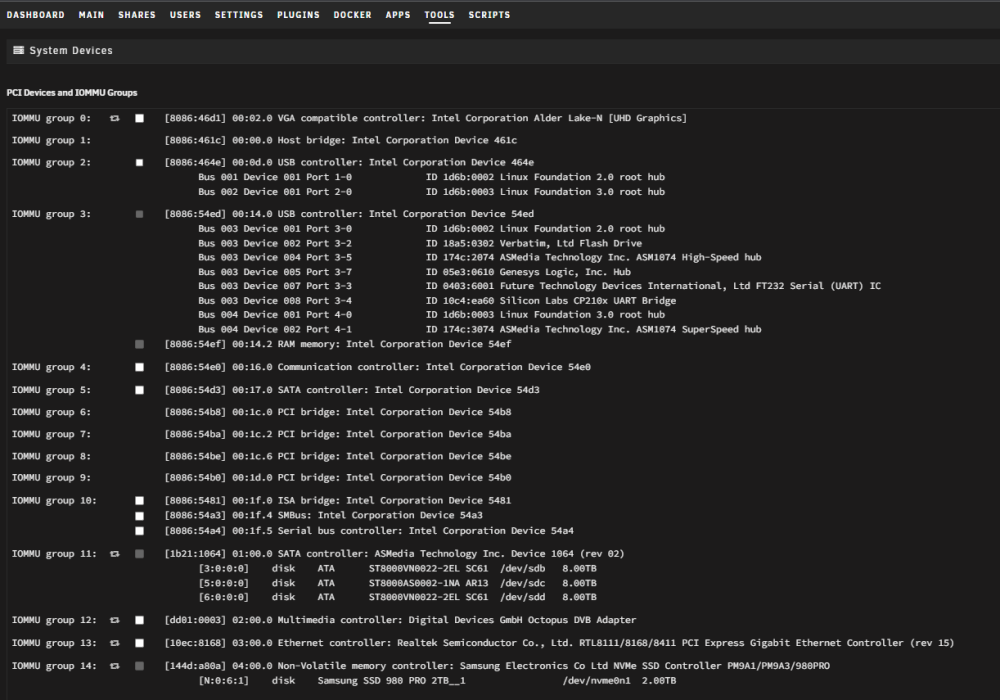
Task: Click reset icon for IOMMU group 11
Action: click(x=114, y=554)
